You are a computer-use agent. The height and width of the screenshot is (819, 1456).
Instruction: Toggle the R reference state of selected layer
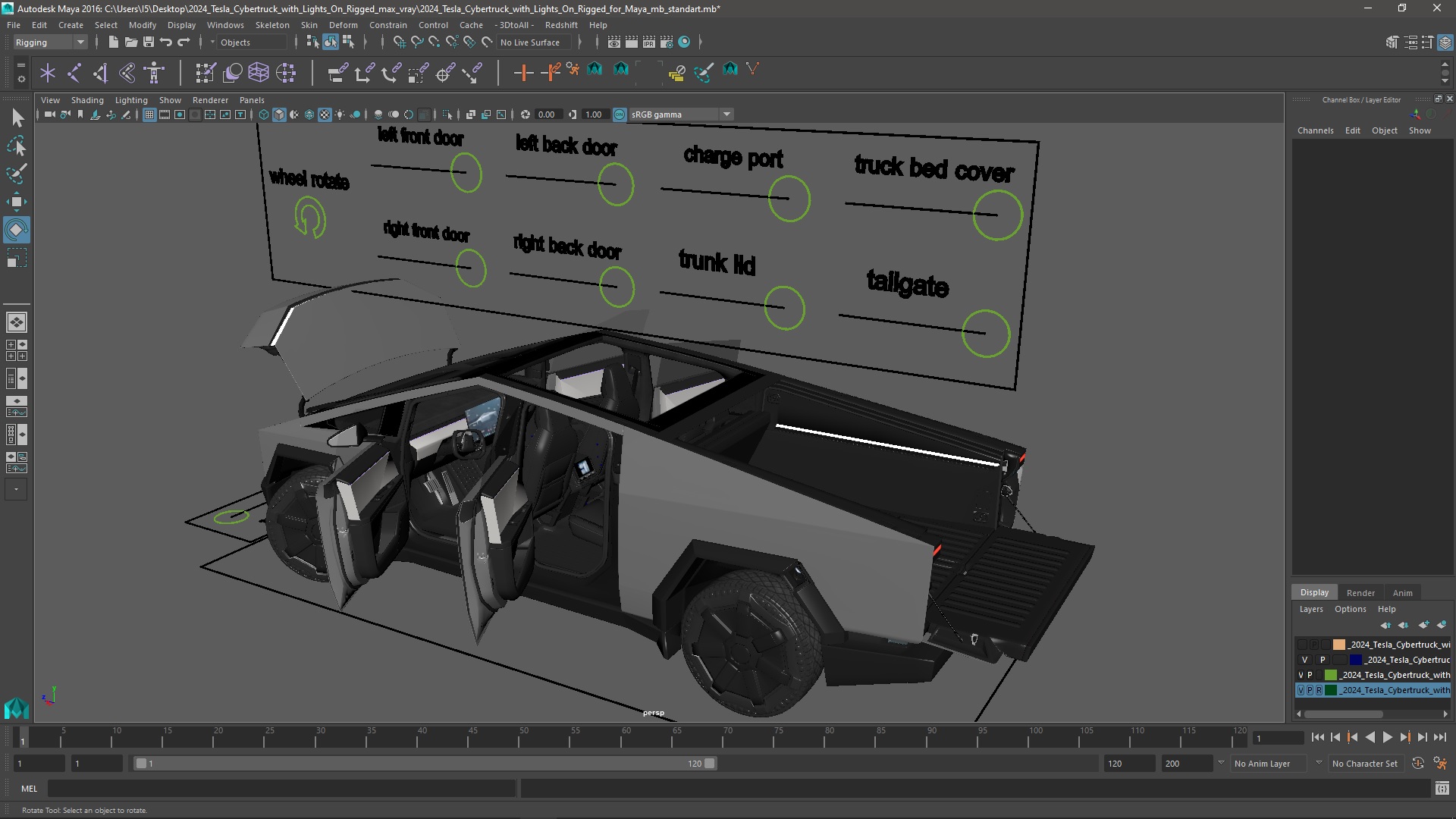[1319, 690]
